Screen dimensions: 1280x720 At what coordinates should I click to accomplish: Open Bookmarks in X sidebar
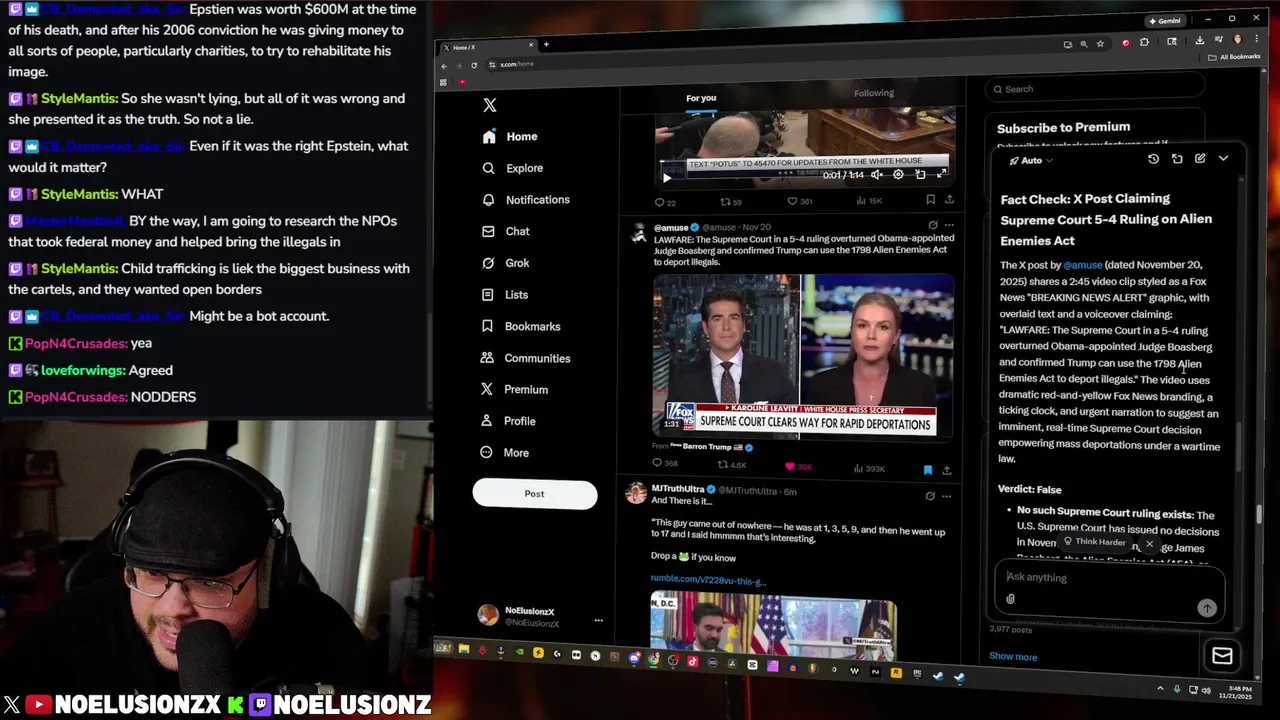click(521, 326)
